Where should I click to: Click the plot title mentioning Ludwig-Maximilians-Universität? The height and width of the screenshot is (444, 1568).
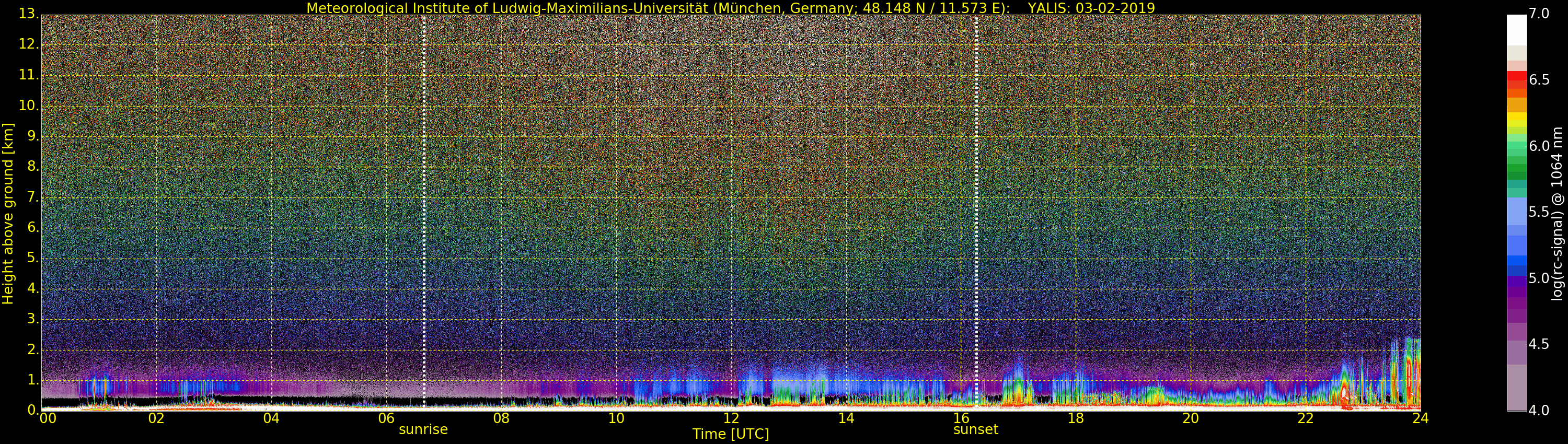(731, 8)
